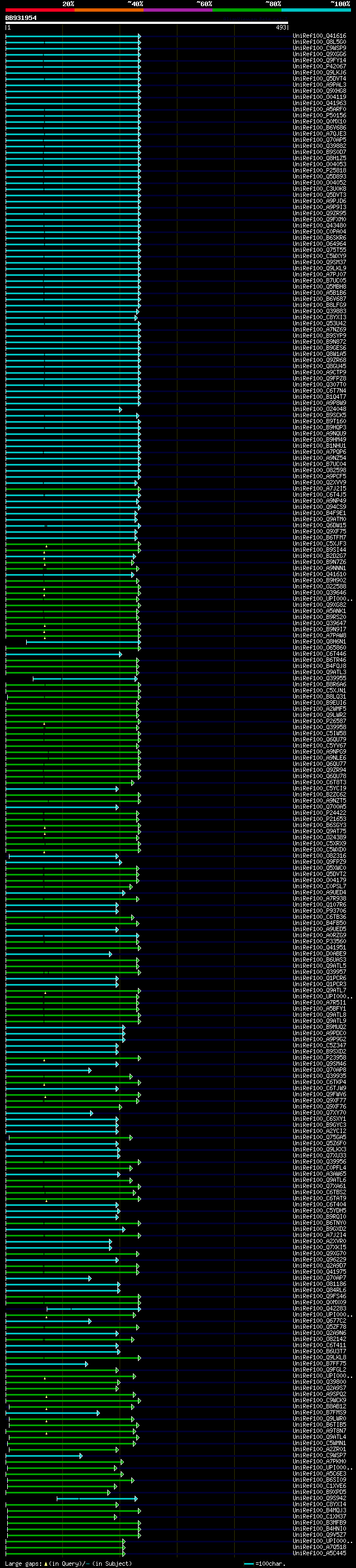Open hit UniRef100_P42067
The height and width of the screenshot is (1568, 356).
click(319, 66)
